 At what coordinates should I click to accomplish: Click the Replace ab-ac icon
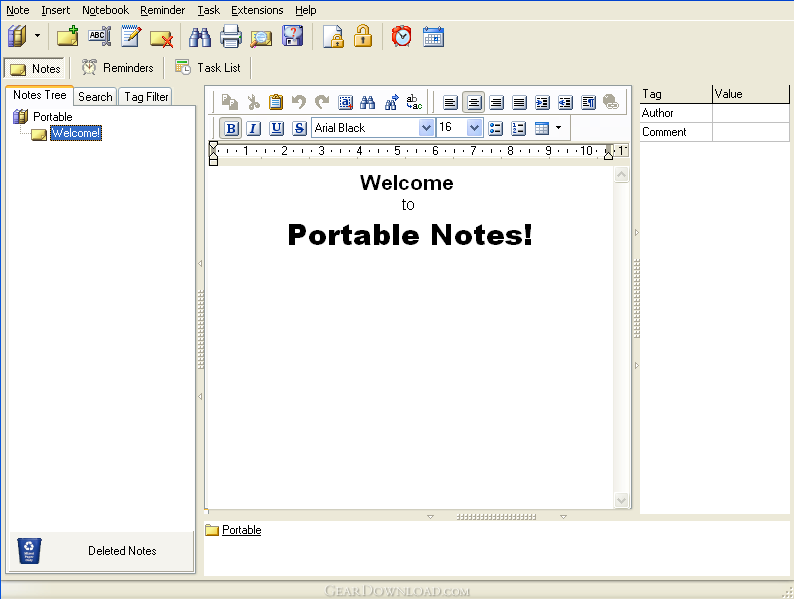click(414, 102)
